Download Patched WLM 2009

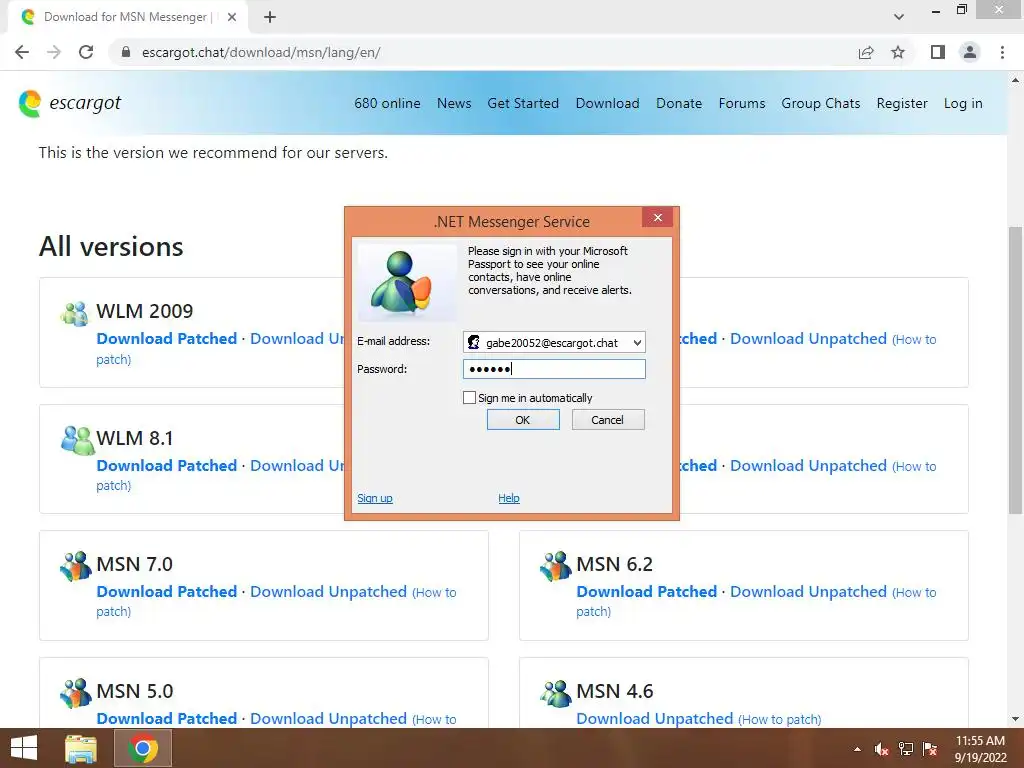(167, 339)
